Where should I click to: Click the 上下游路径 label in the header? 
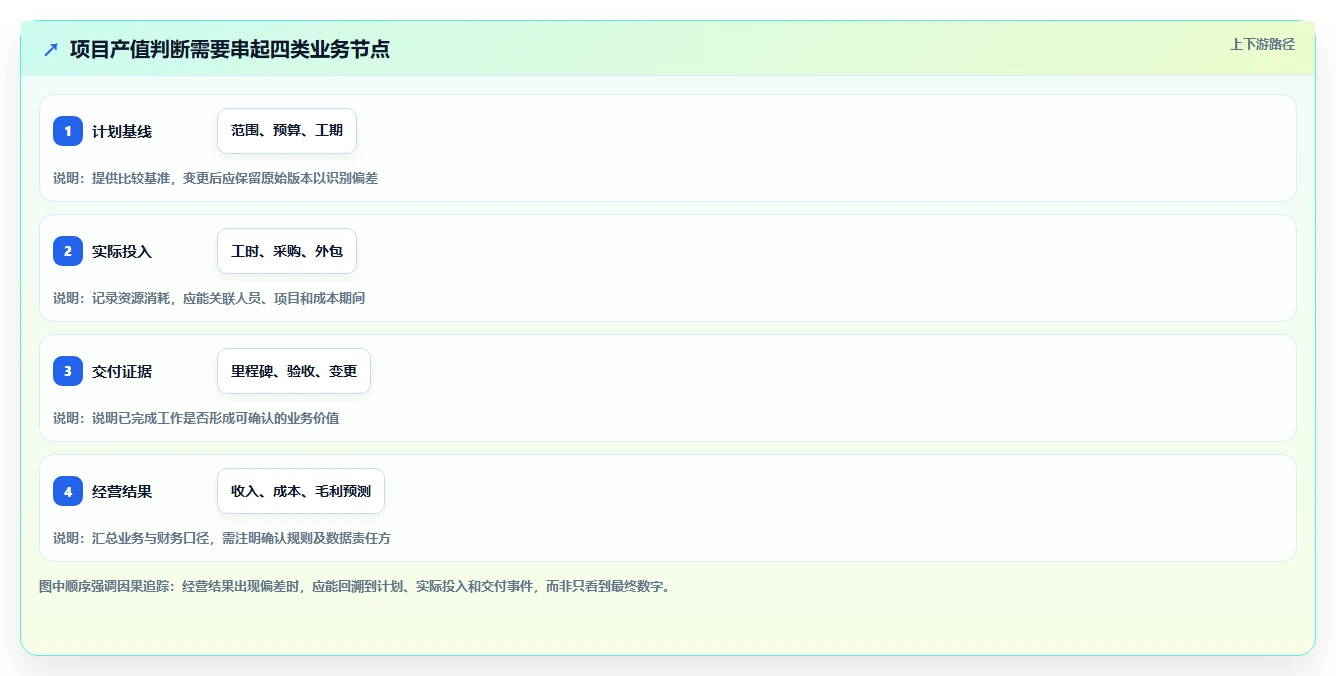pos(1262,44)
